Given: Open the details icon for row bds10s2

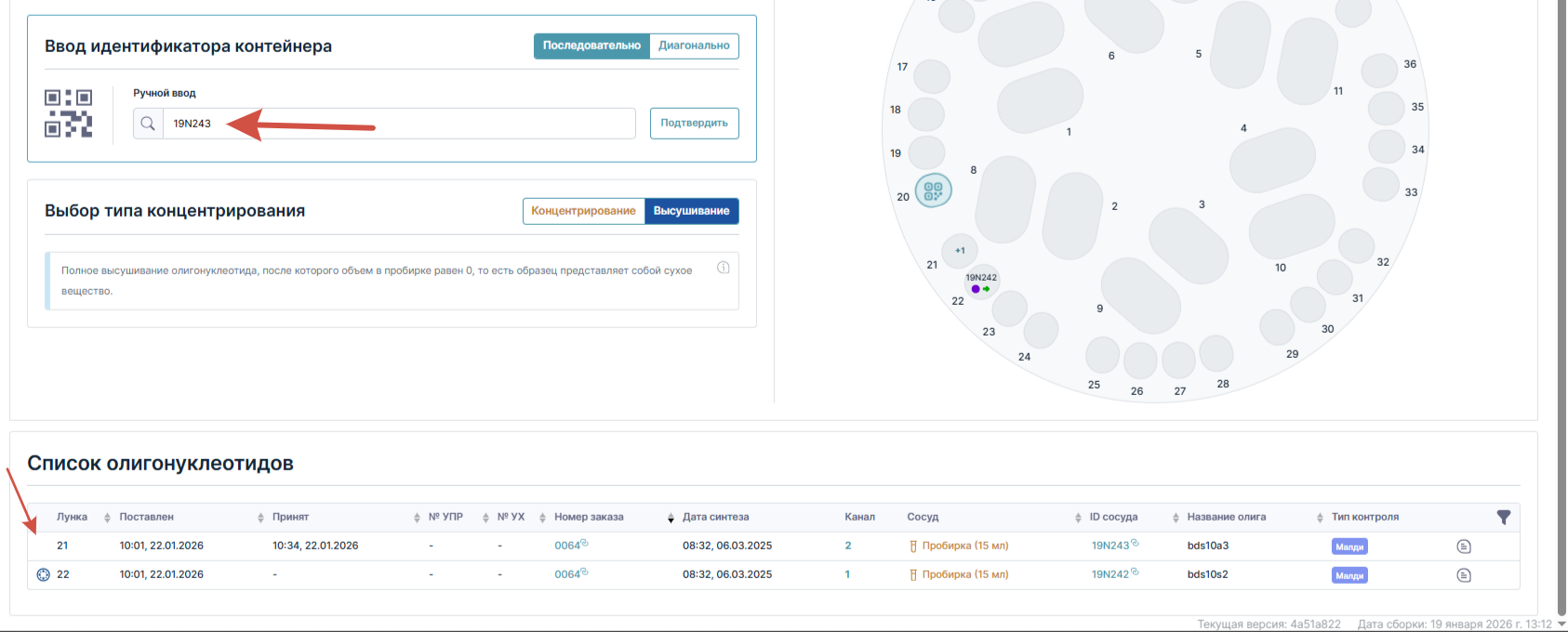Looking at the screenshot, I should [1464, 575].
